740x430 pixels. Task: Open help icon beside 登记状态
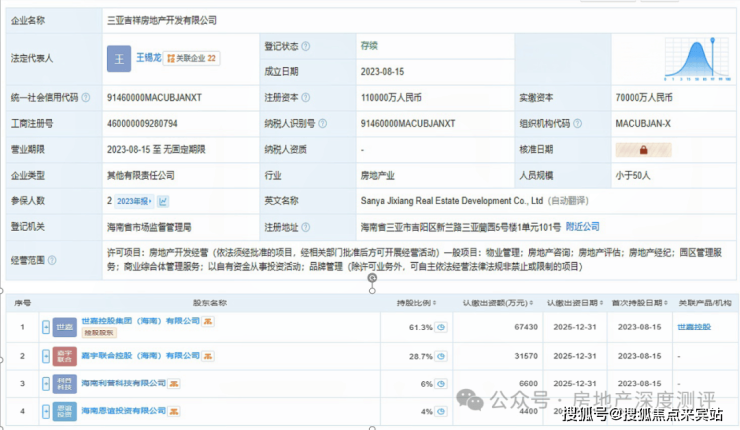point(306,46)
